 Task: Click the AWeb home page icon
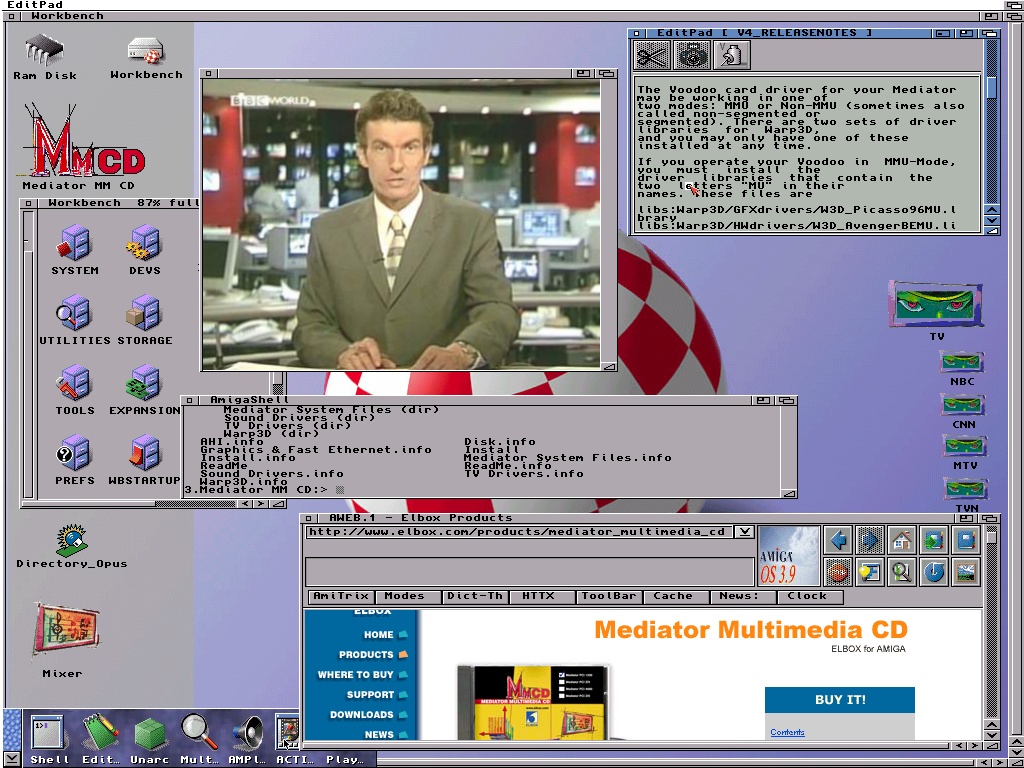click(902, 540)
